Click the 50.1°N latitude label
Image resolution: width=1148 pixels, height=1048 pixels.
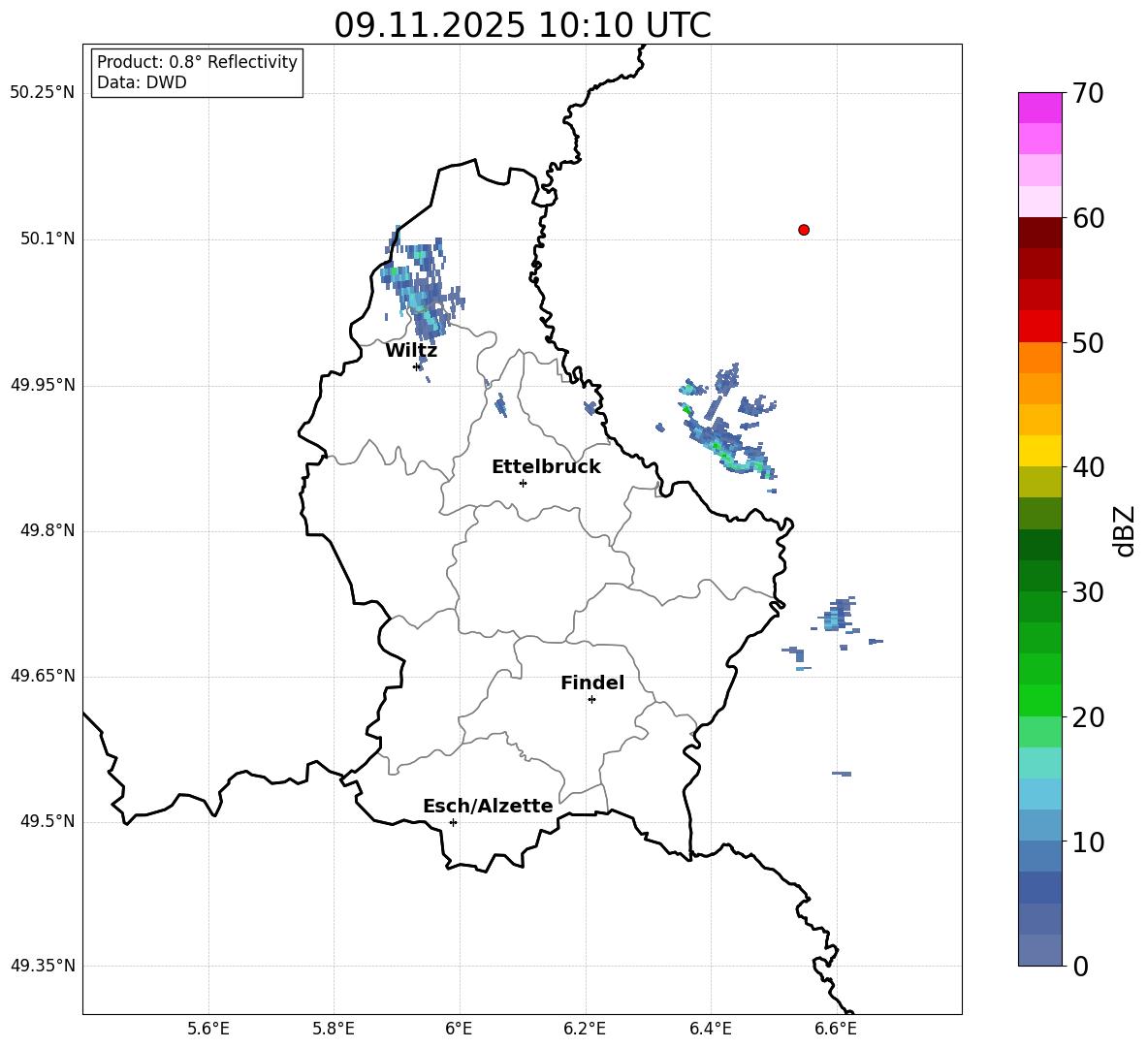(48, 238)
